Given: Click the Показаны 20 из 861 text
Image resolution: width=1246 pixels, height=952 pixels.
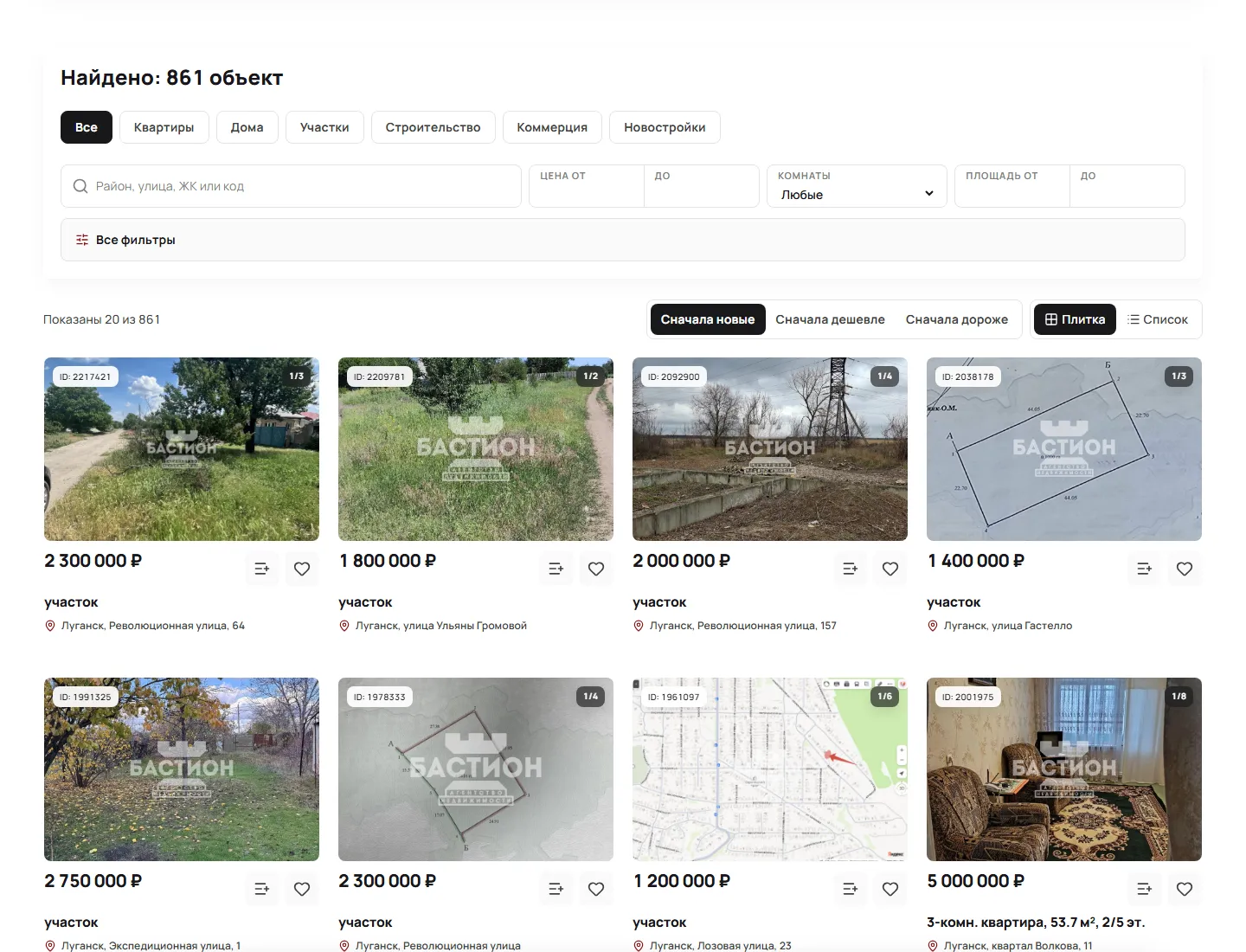Looking at the screenshot, I should (102, 319).
